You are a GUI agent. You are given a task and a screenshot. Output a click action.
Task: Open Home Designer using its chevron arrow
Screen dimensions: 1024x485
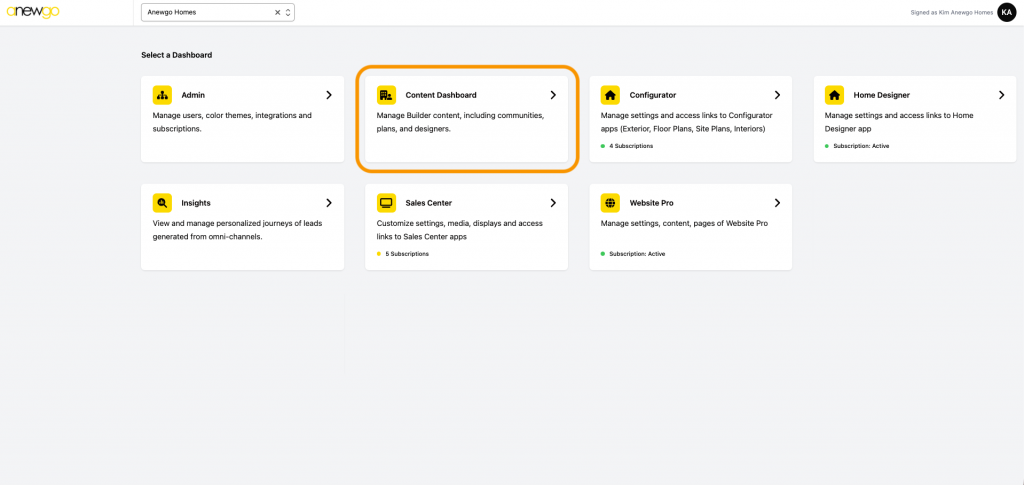pyautogui.click(x=1001, y=95)
